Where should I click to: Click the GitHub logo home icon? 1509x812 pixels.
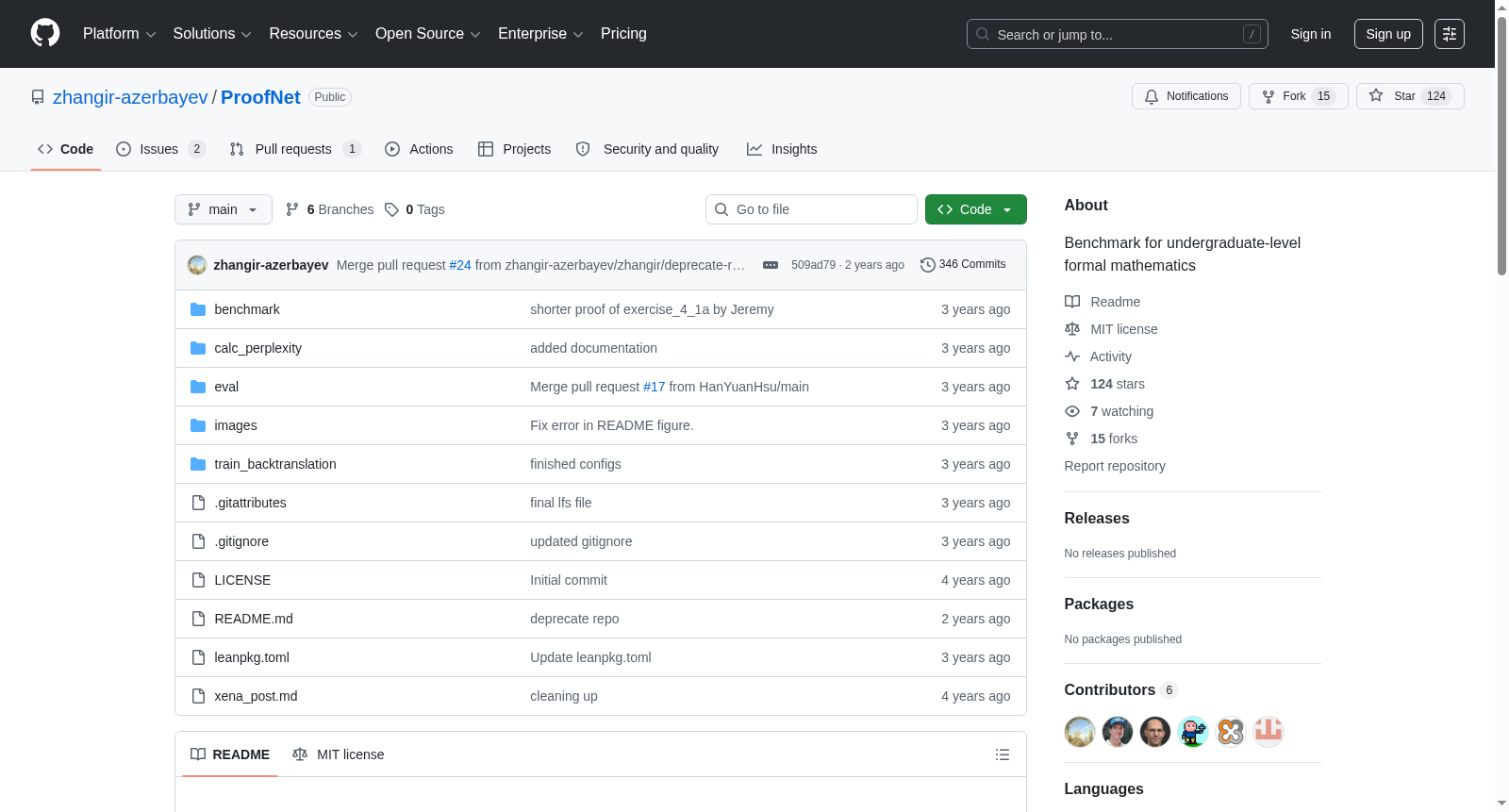pyautogui.click(x=45, y=33)
